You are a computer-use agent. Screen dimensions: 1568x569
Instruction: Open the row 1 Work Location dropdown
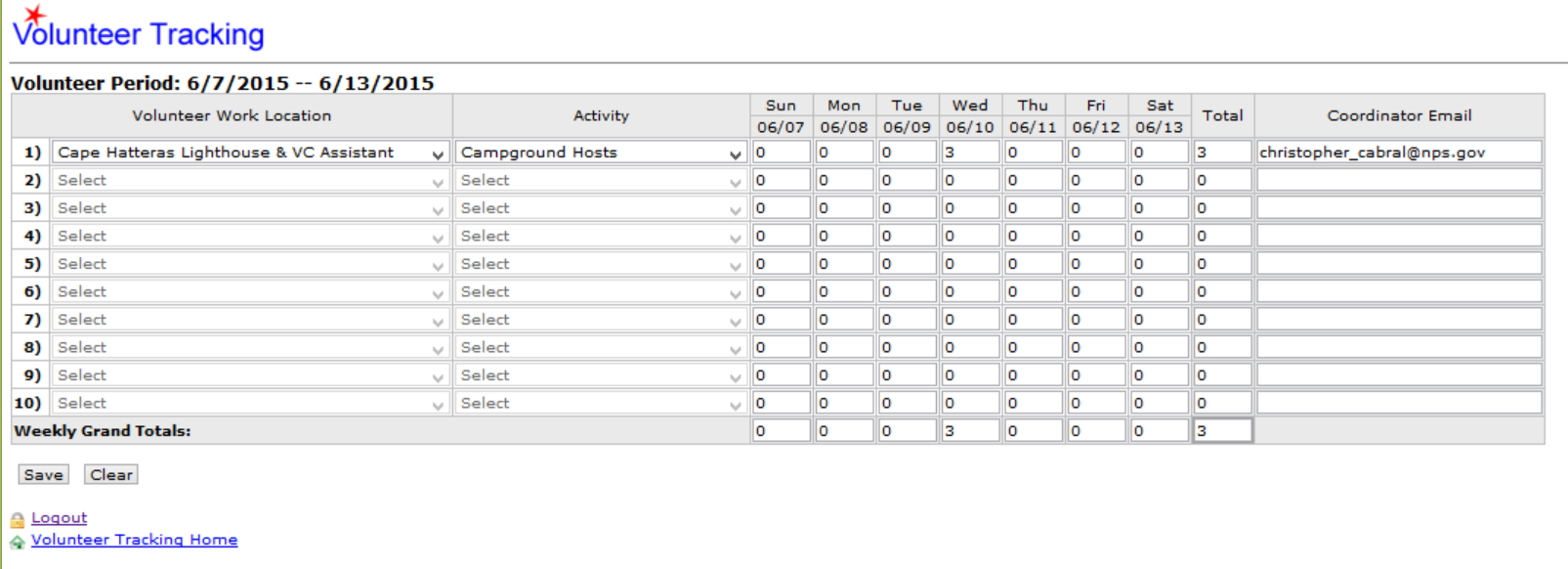point(250,153)
